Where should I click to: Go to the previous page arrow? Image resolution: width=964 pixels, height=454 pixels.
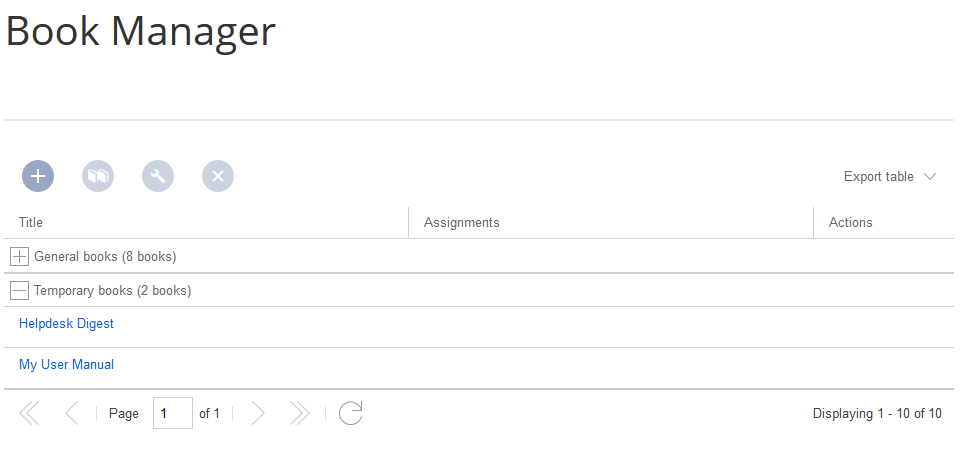point(71,413)
